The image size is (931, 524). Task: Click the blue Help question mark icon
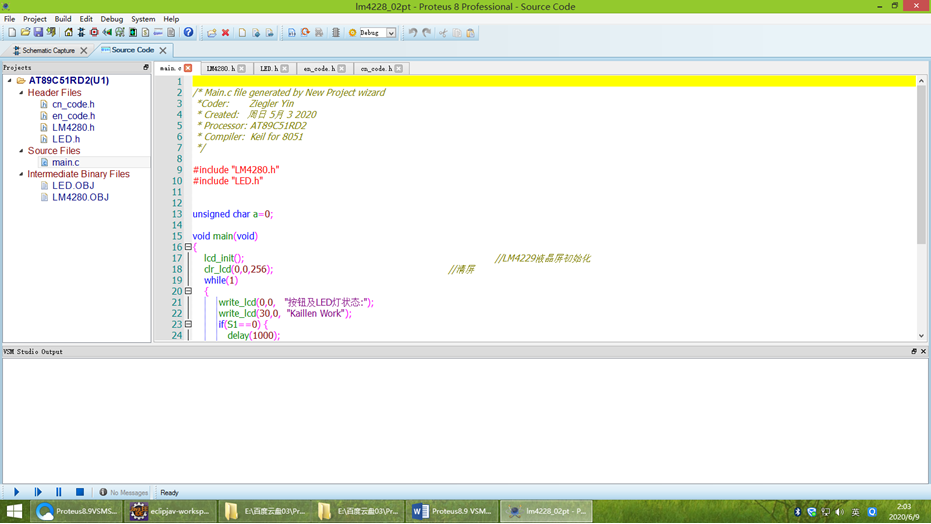(188, 33)
